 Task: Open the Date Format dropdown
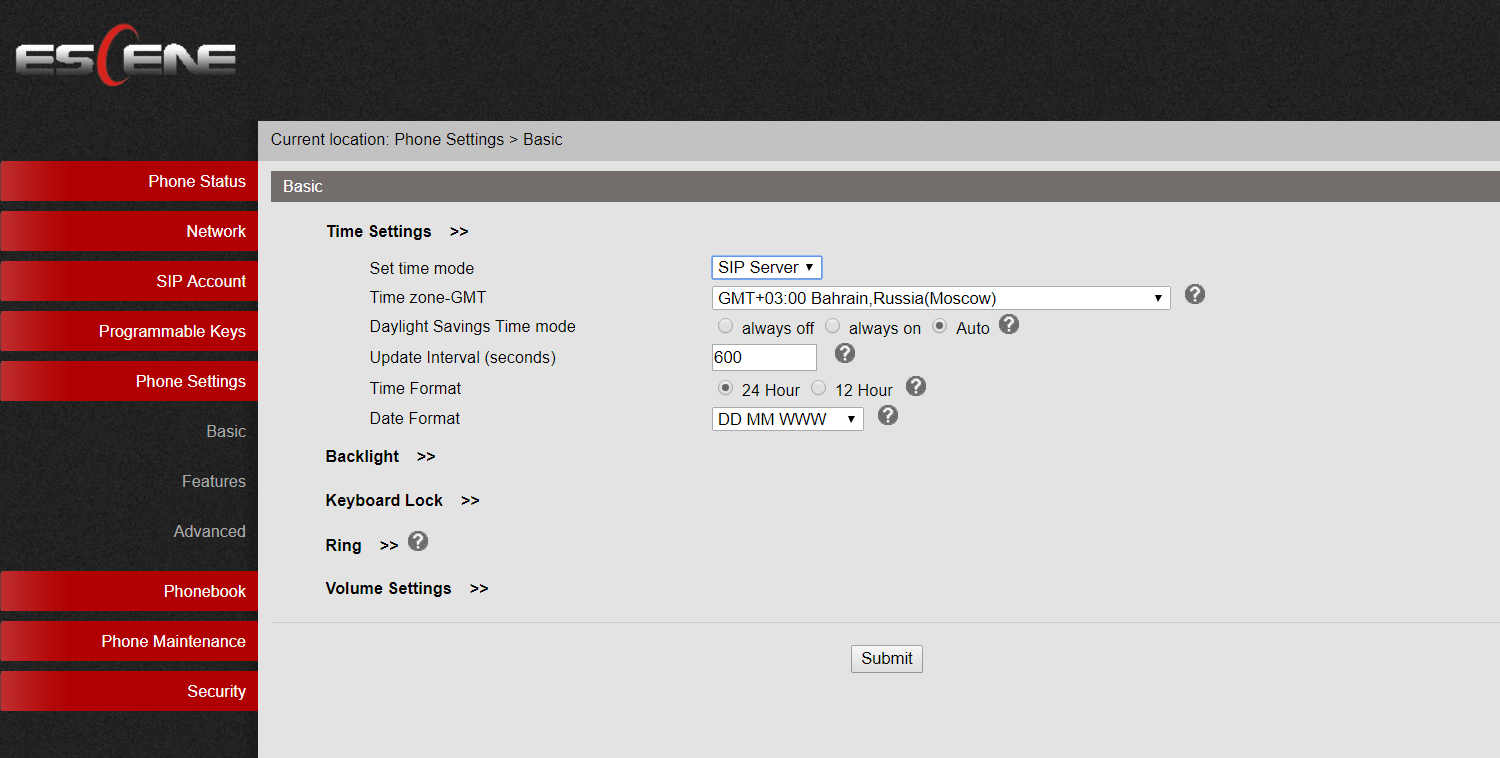point(788,419)
